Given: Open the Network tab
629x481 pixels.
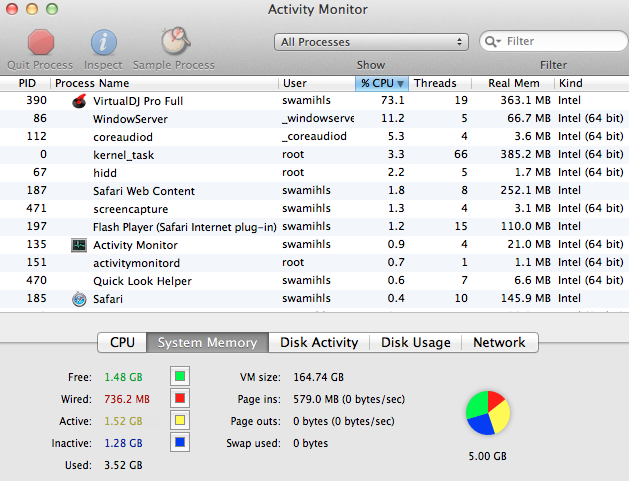Looking at the screenshot, I should 499,342.
